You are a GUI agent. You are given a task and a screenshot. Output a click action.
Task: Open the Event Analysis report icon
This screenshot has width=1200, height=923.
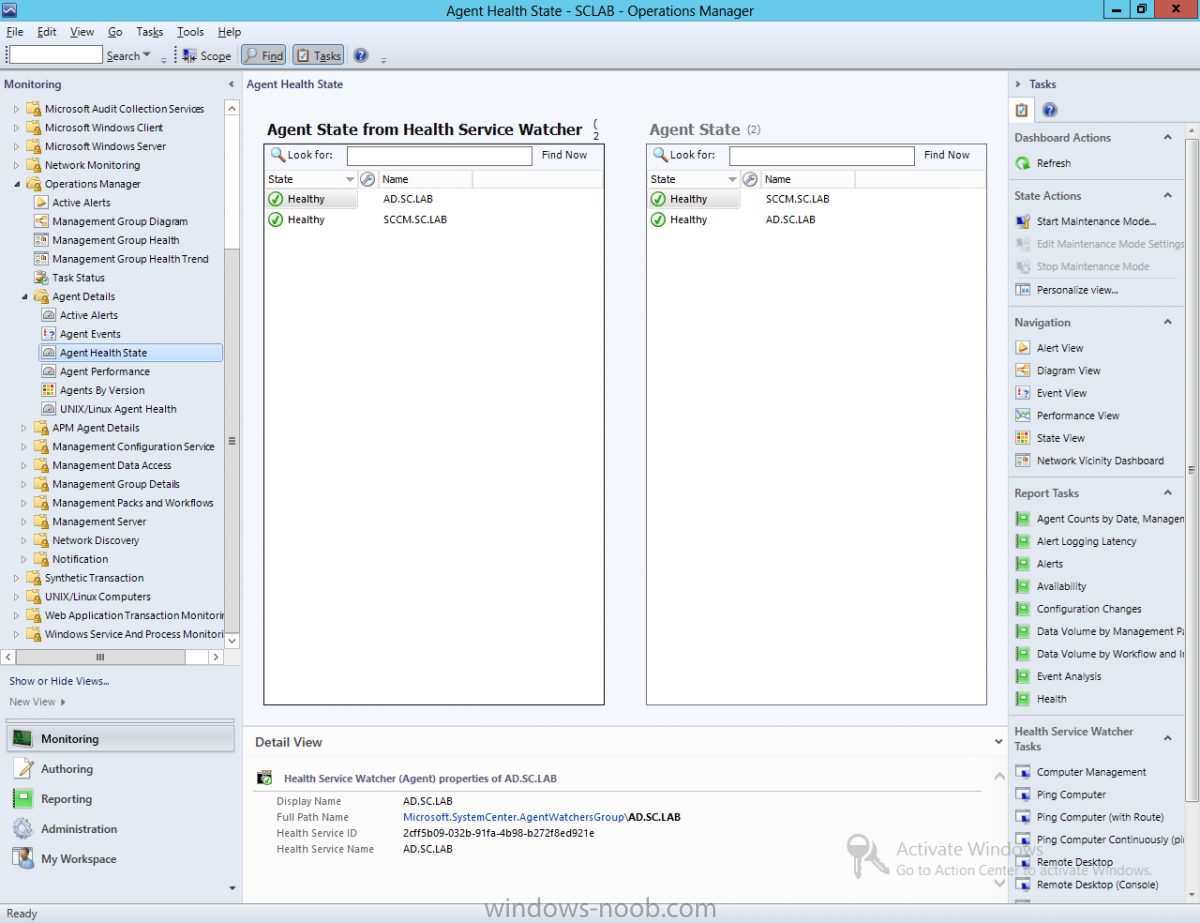pos(1022,676)
